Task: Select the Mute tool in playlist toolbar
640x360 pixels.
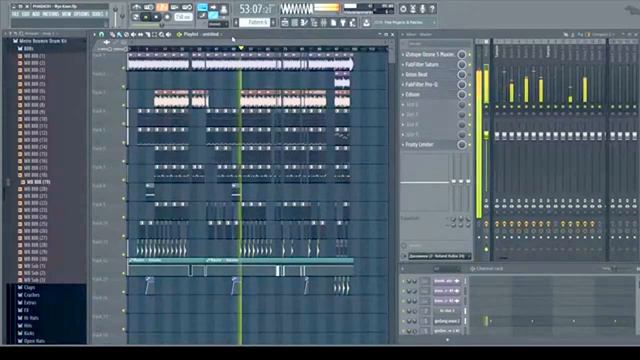Action: [133, 34]
